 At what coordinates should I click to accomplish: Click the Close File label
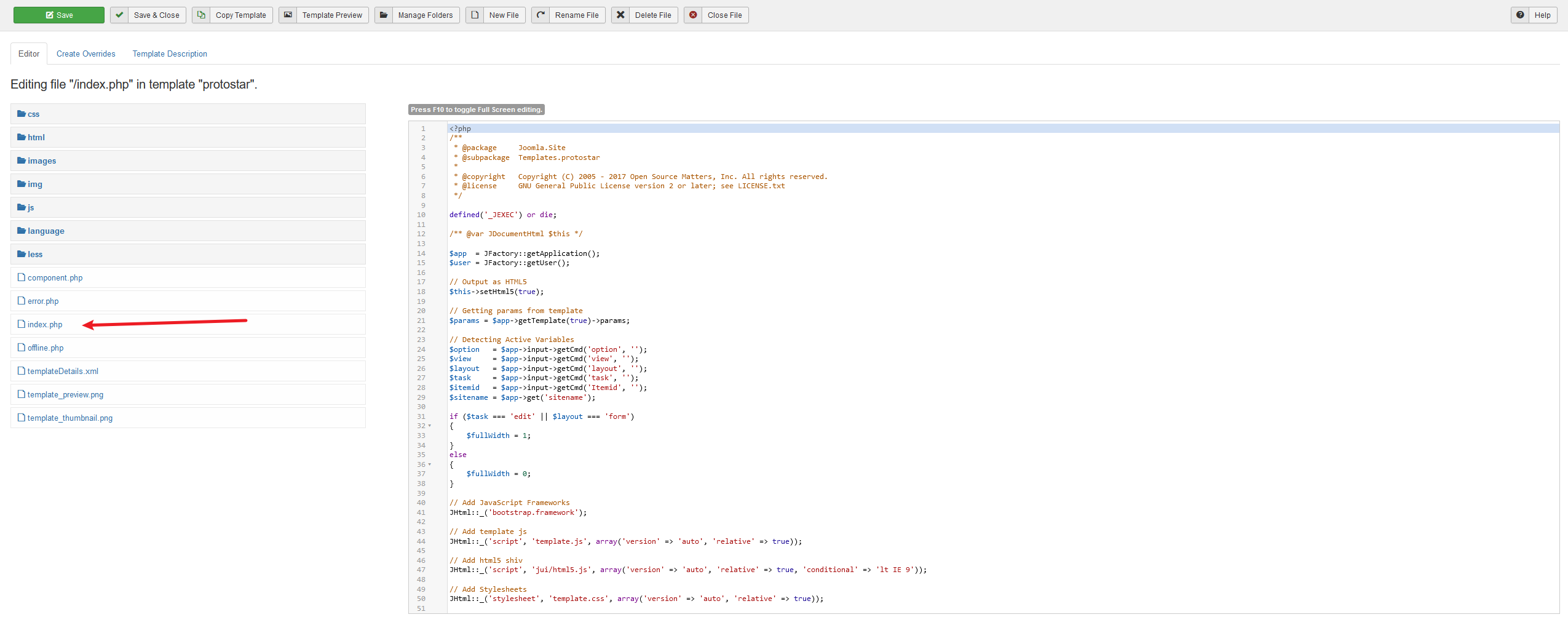click(x=724, y=15)
